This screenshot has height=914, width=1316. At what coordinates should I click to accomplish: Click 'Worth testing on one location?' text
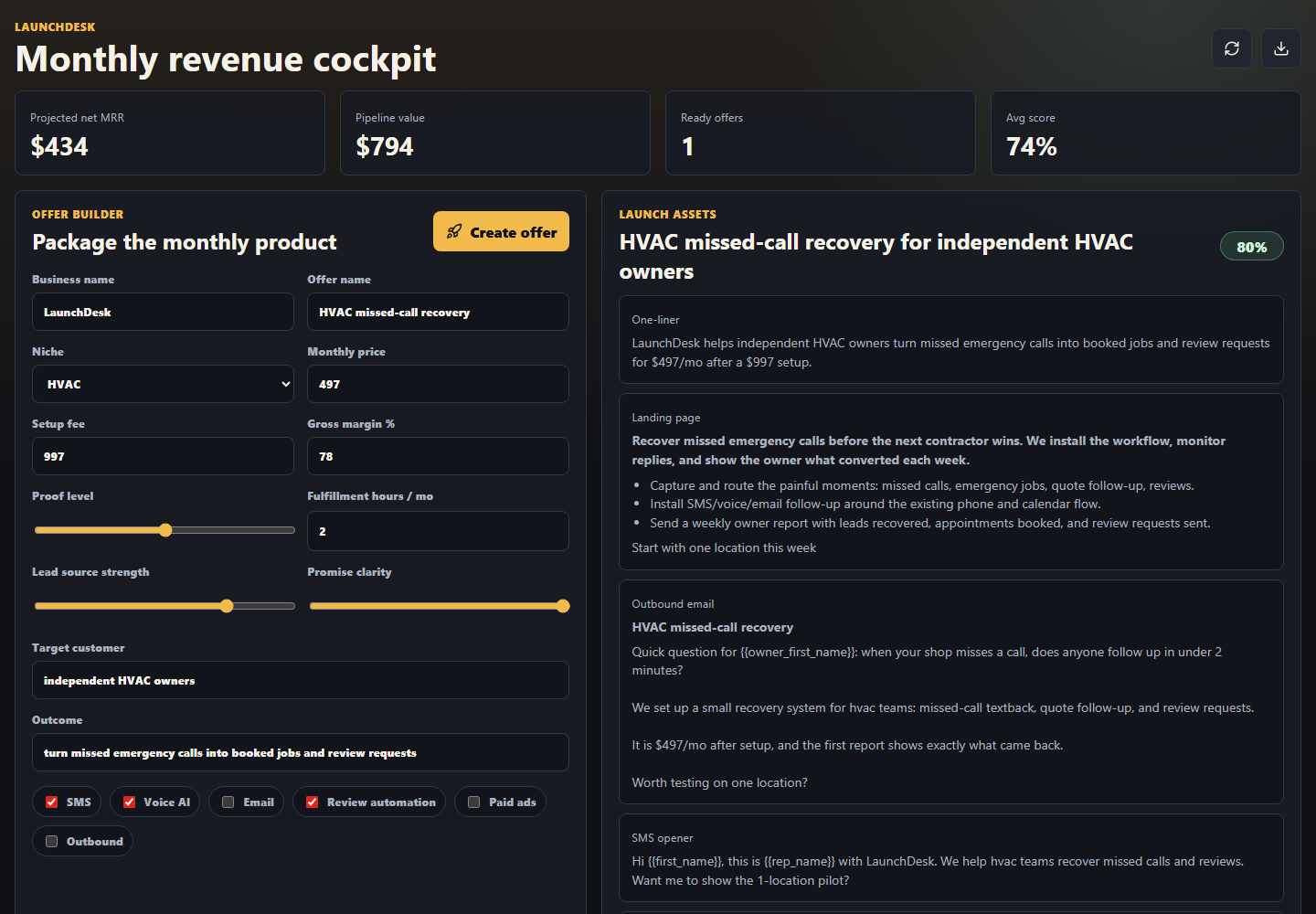719,782
